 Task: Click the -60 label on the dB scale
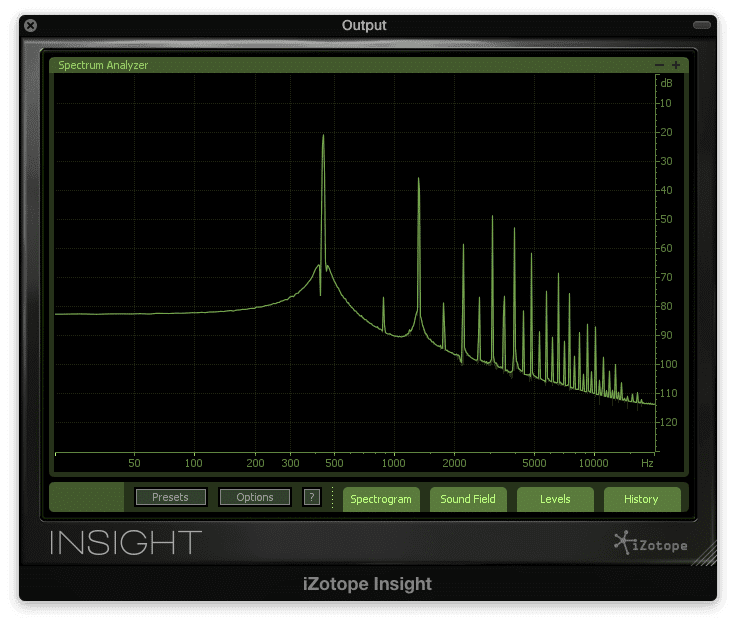coord(666,248)
